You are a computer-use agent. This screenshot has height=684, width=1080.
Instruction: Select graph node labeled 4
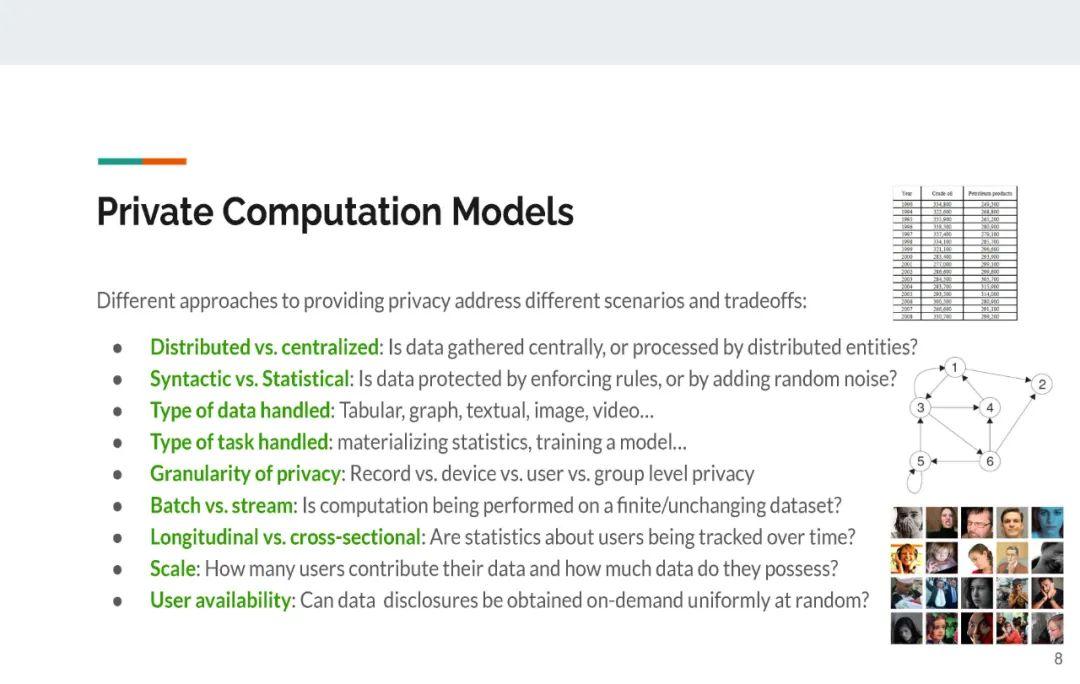click(990, 408)
